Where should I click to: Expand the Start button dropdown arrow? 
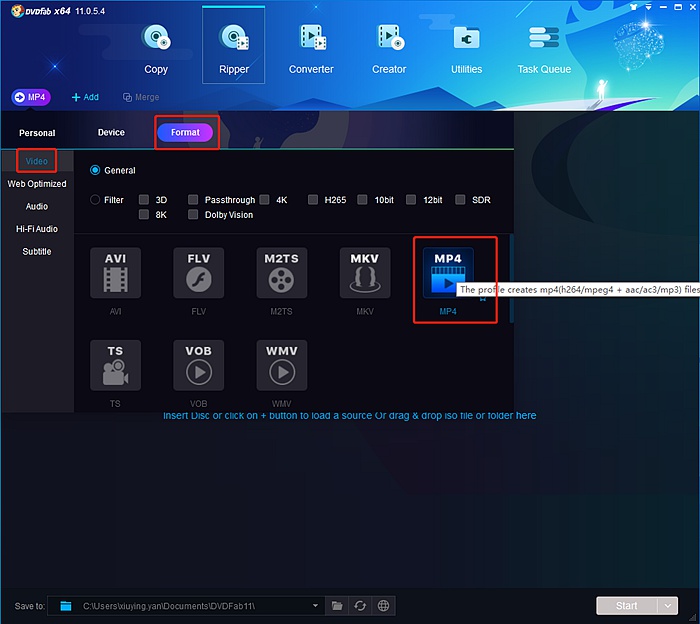pyautogui.click(x=668, y=606)
